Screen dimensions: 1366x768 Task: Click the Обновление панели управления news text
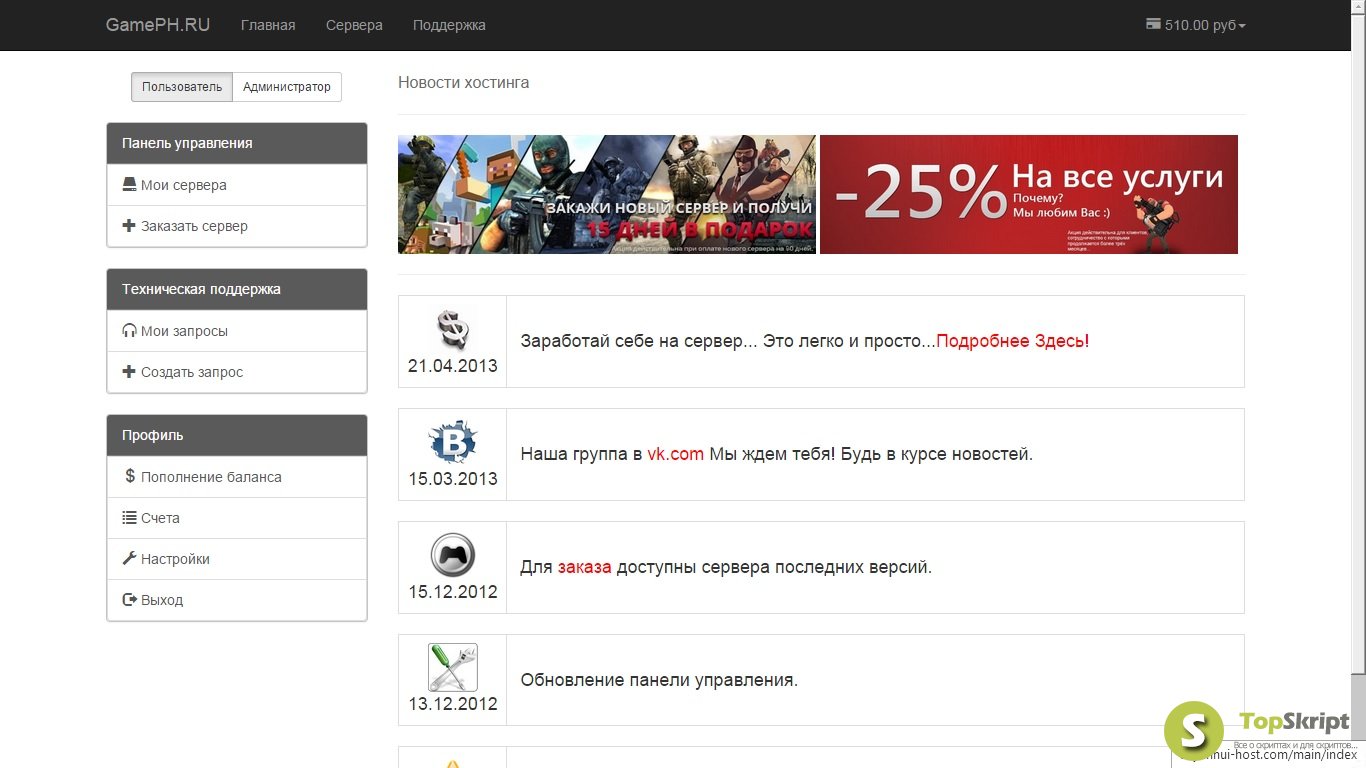[659, 680]
